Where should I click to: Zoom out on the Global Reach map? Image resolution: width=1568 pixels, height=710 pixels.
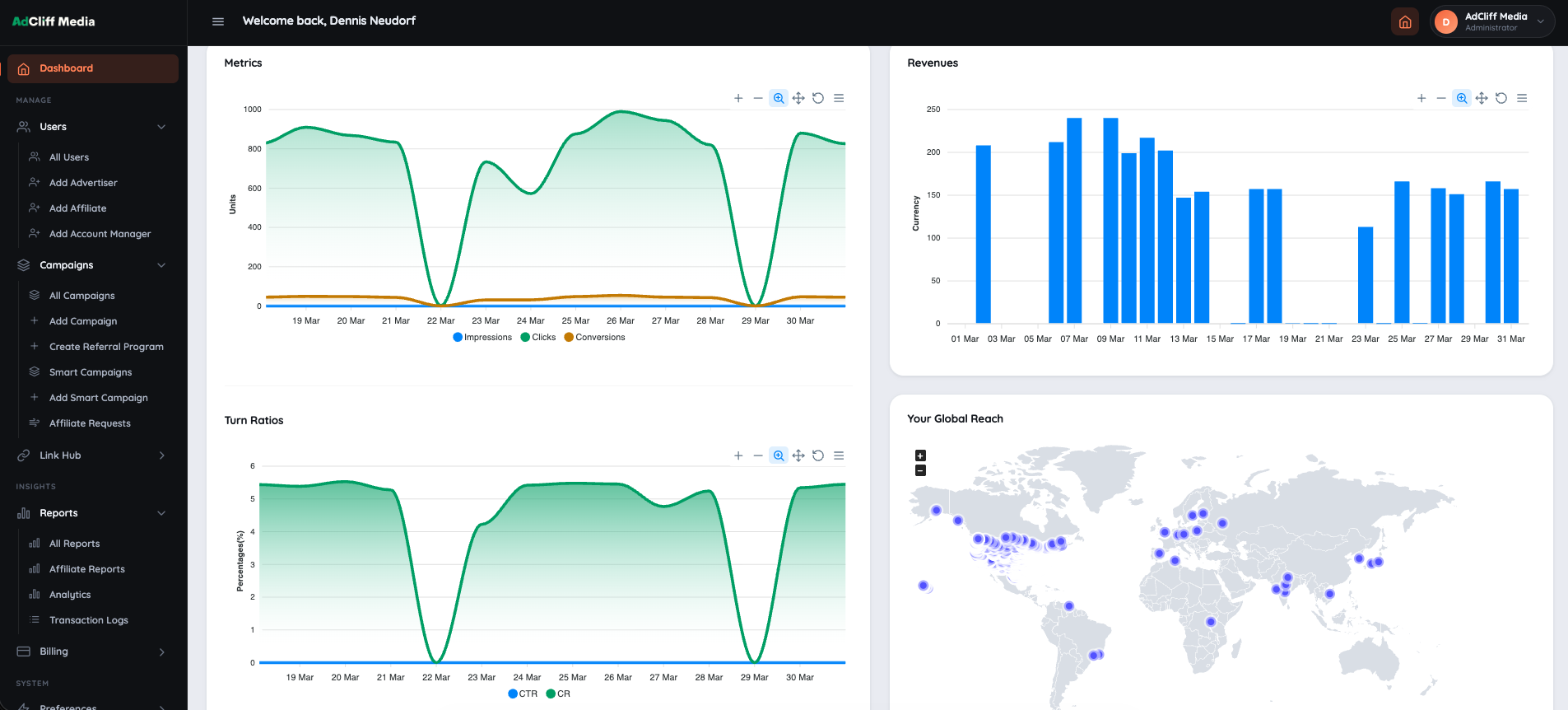tap(920, 470)
